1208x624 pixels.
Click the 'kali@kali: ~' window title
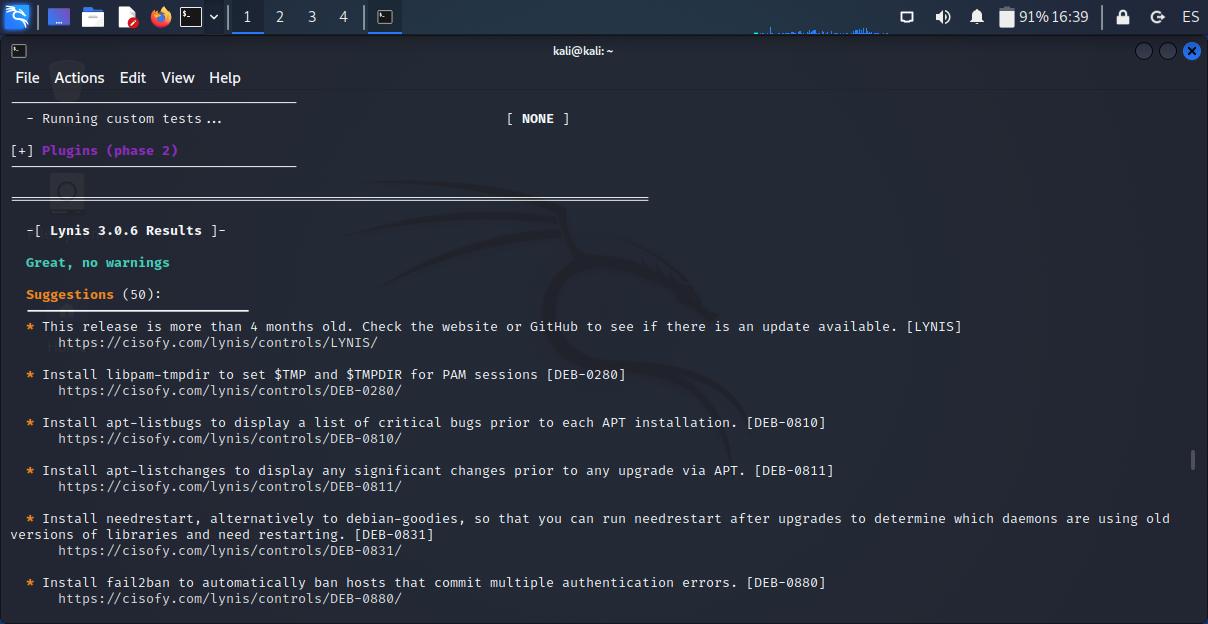[x=583, y=51]
